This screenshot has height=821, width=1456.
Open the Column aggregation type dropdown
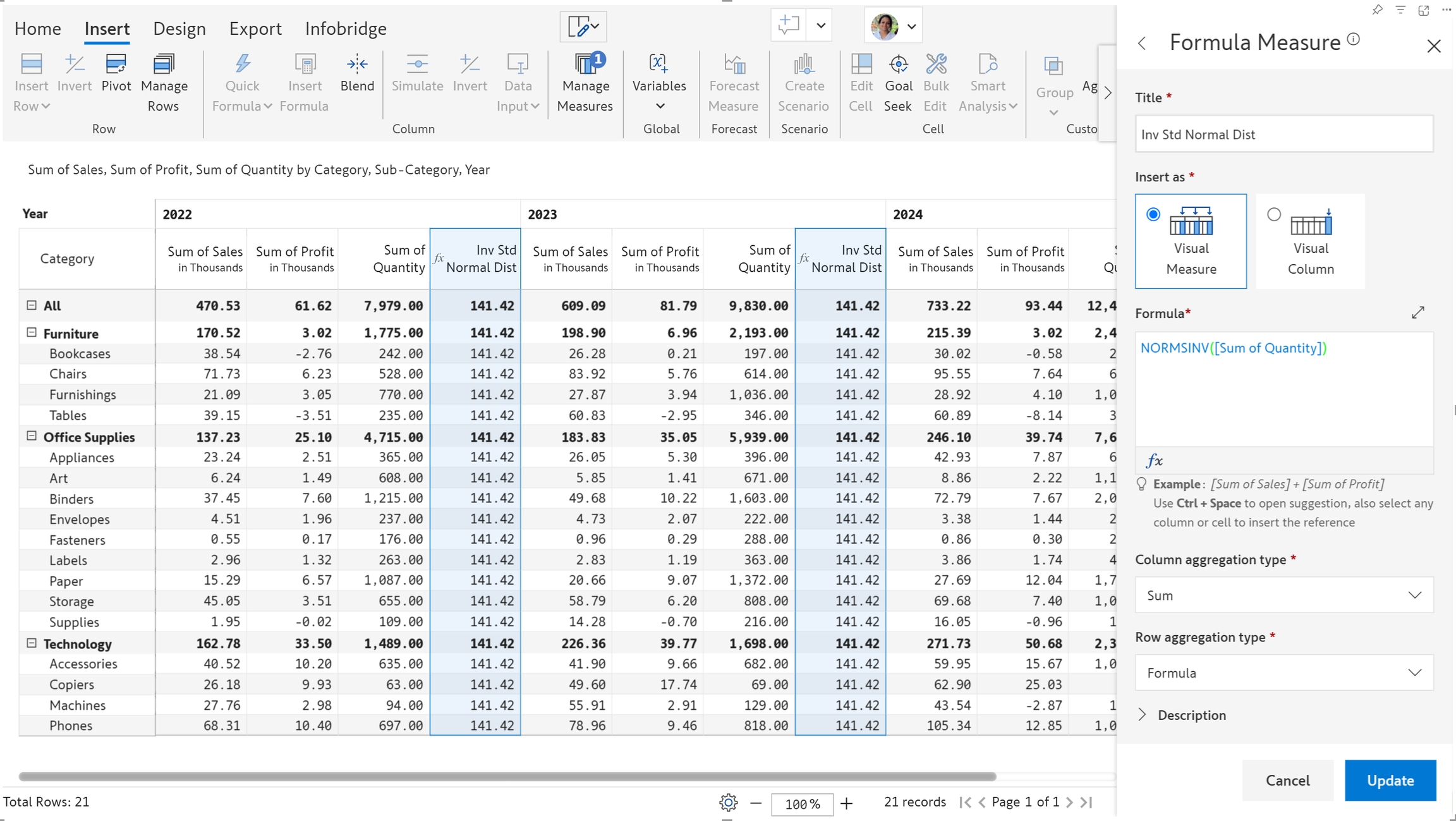1284,595
